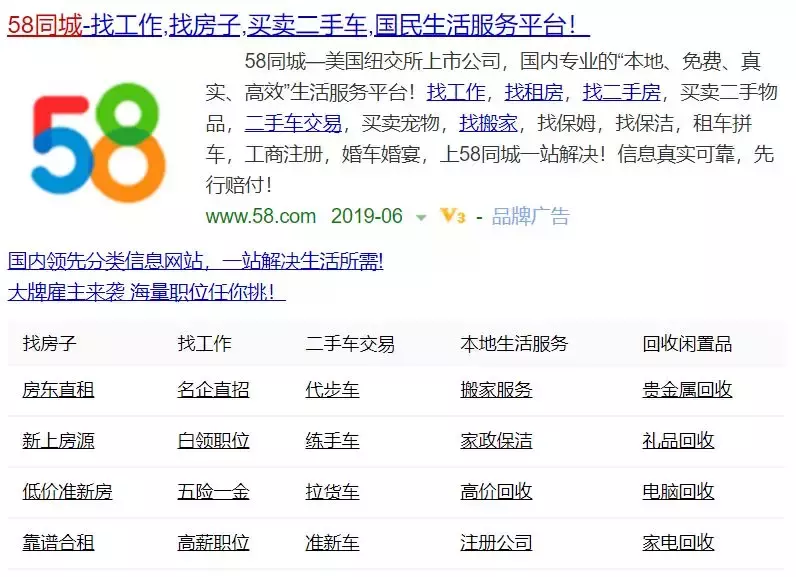Viewport: 796px width, 577px height.
Task: Open 国内领先分类信息网站 sublink
Action: coord(195,261)
